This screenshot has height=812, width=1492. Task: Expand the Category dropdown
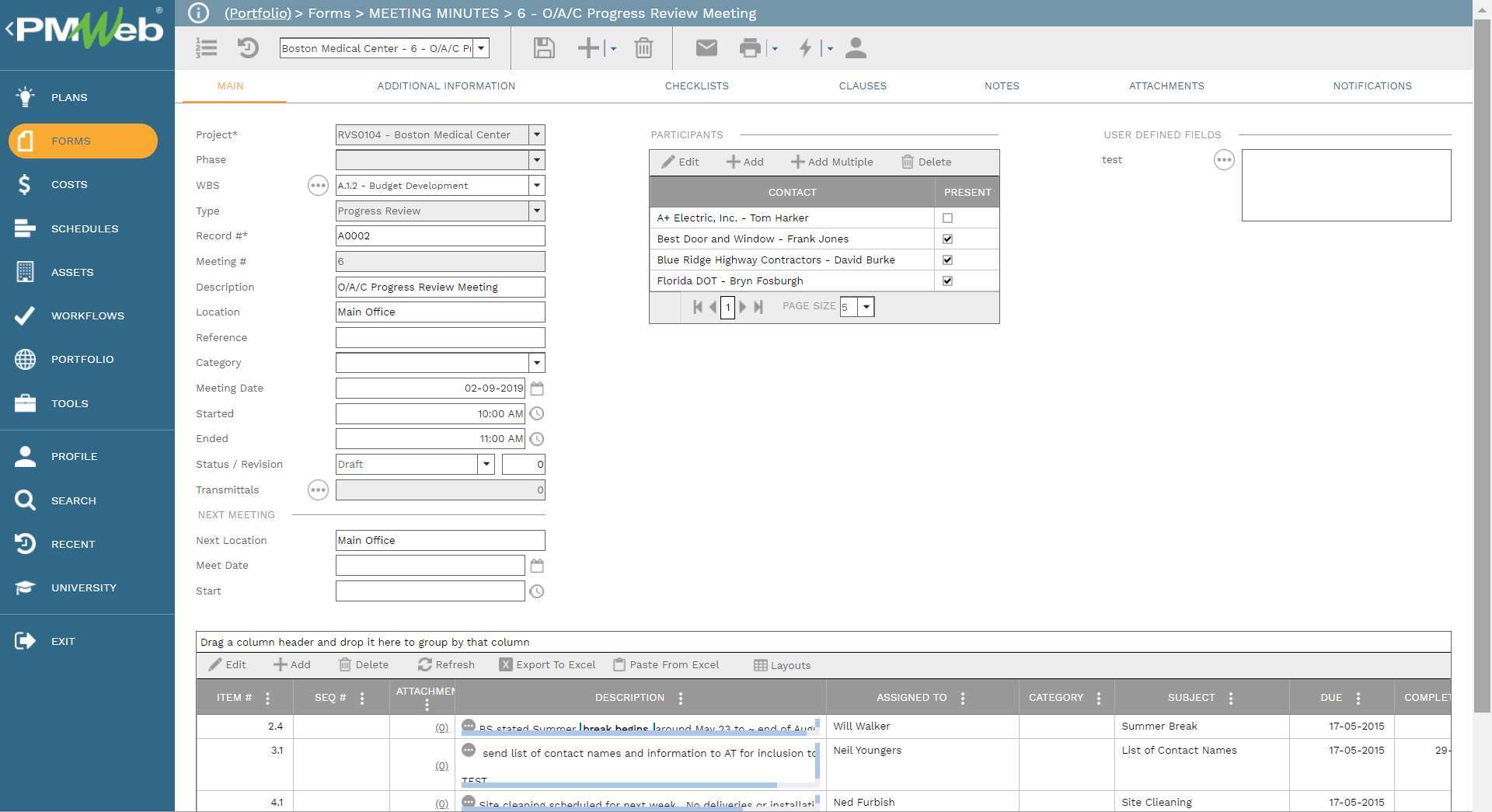(536, 363)
